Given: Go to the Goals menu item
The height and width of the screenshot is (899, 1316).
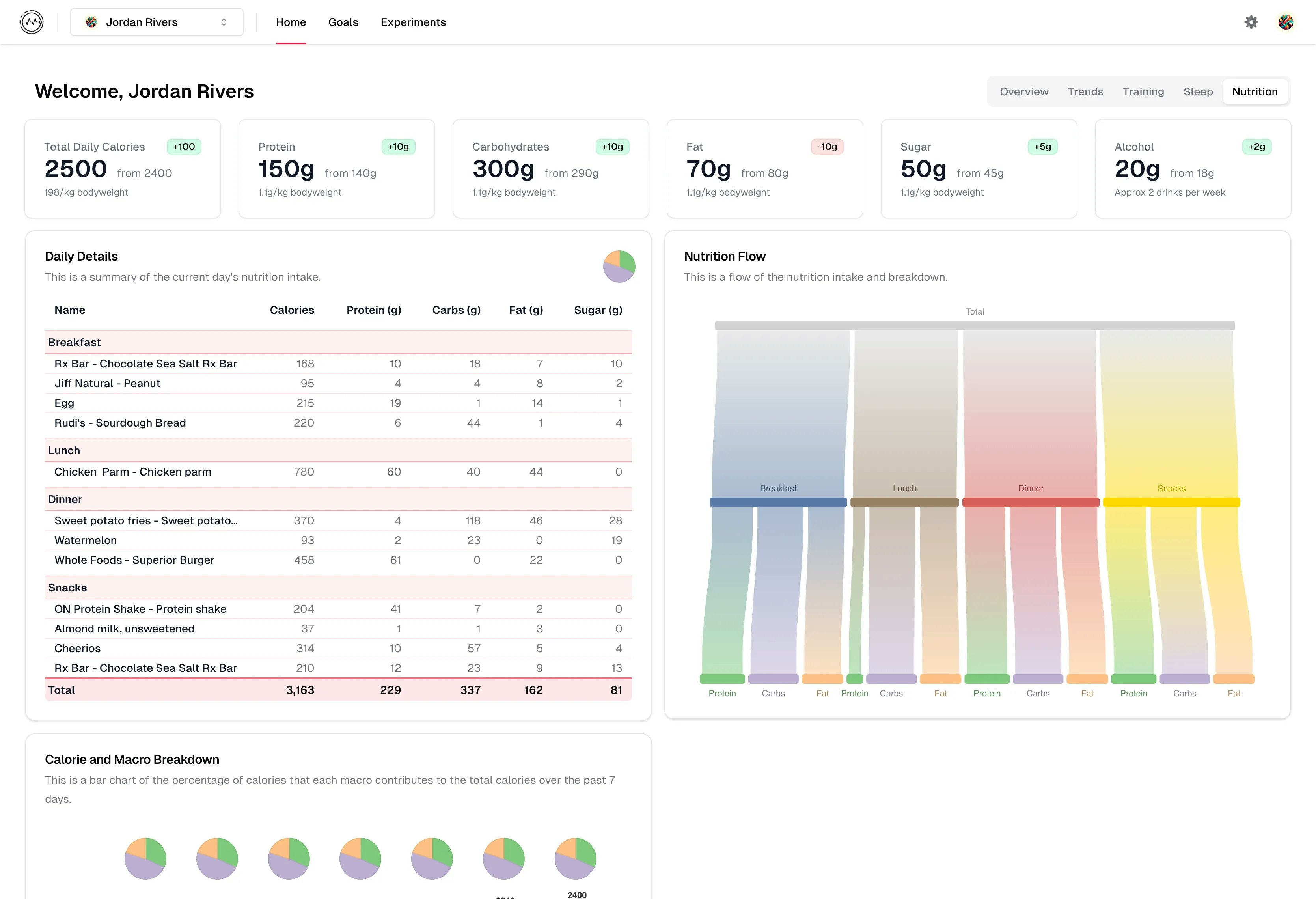Looking at the screenshot, I should [343, 22].
